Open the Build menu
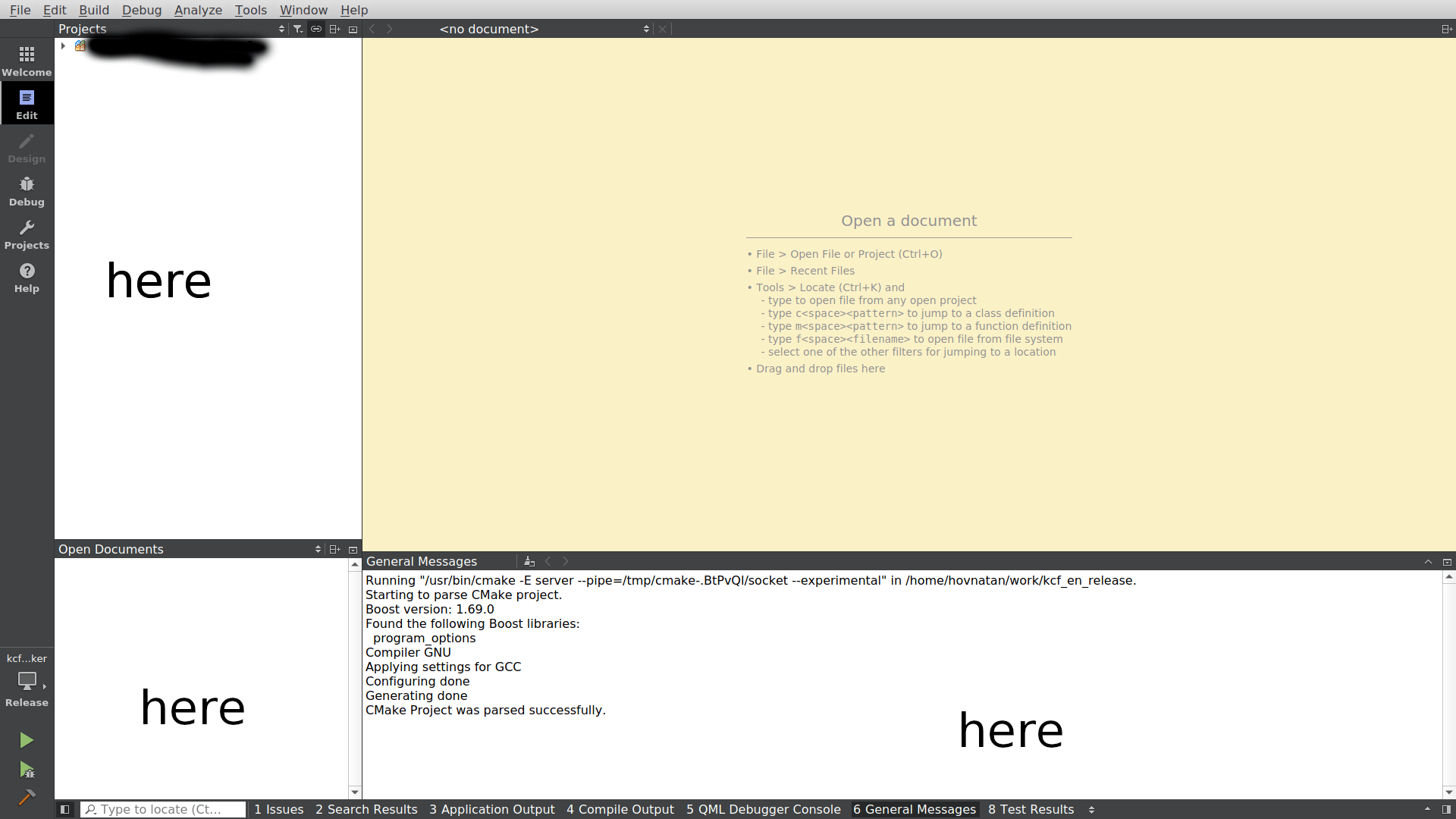This screenshot has width=1456, height=819. (93, 10)
